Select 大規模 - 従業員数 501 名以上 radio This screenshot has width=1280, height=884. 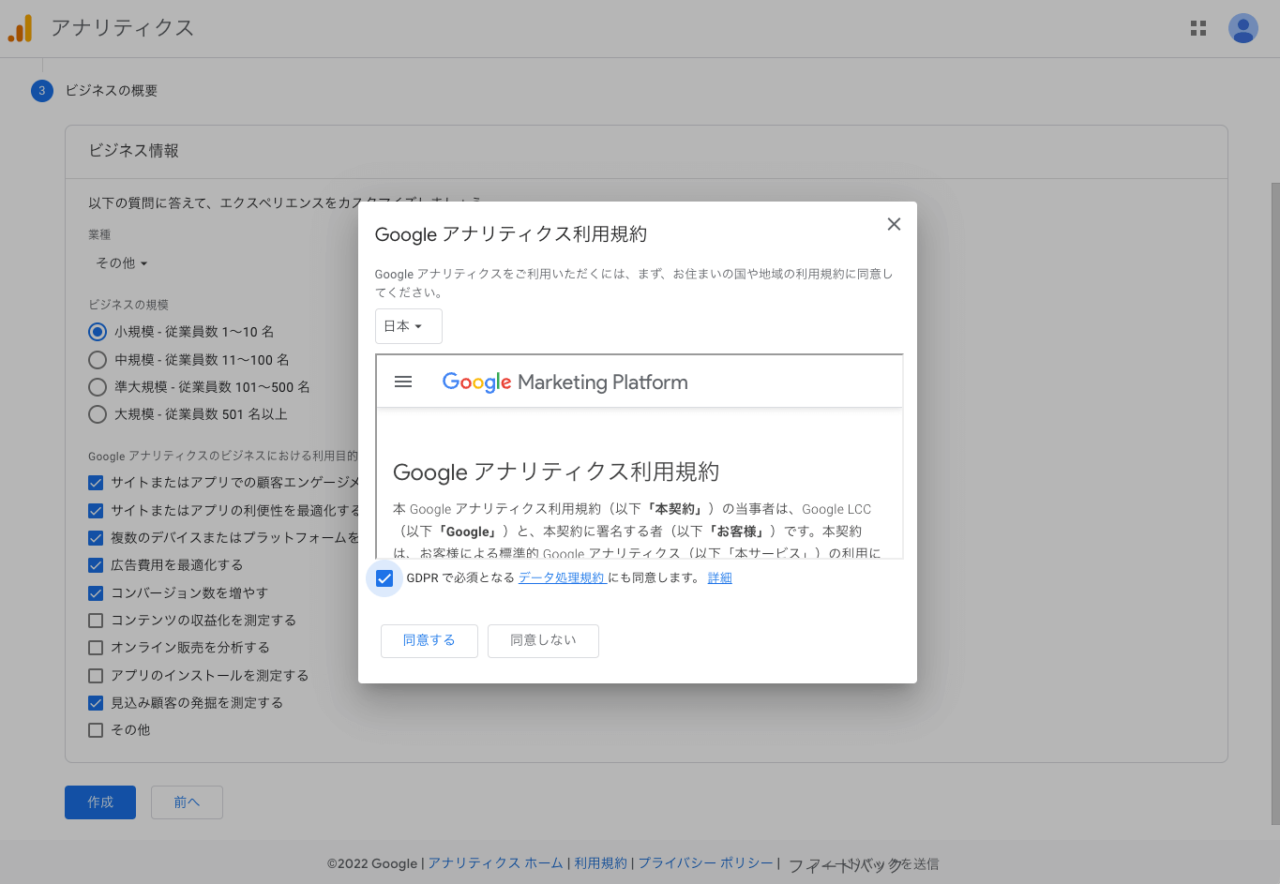[x=97, y=414]
